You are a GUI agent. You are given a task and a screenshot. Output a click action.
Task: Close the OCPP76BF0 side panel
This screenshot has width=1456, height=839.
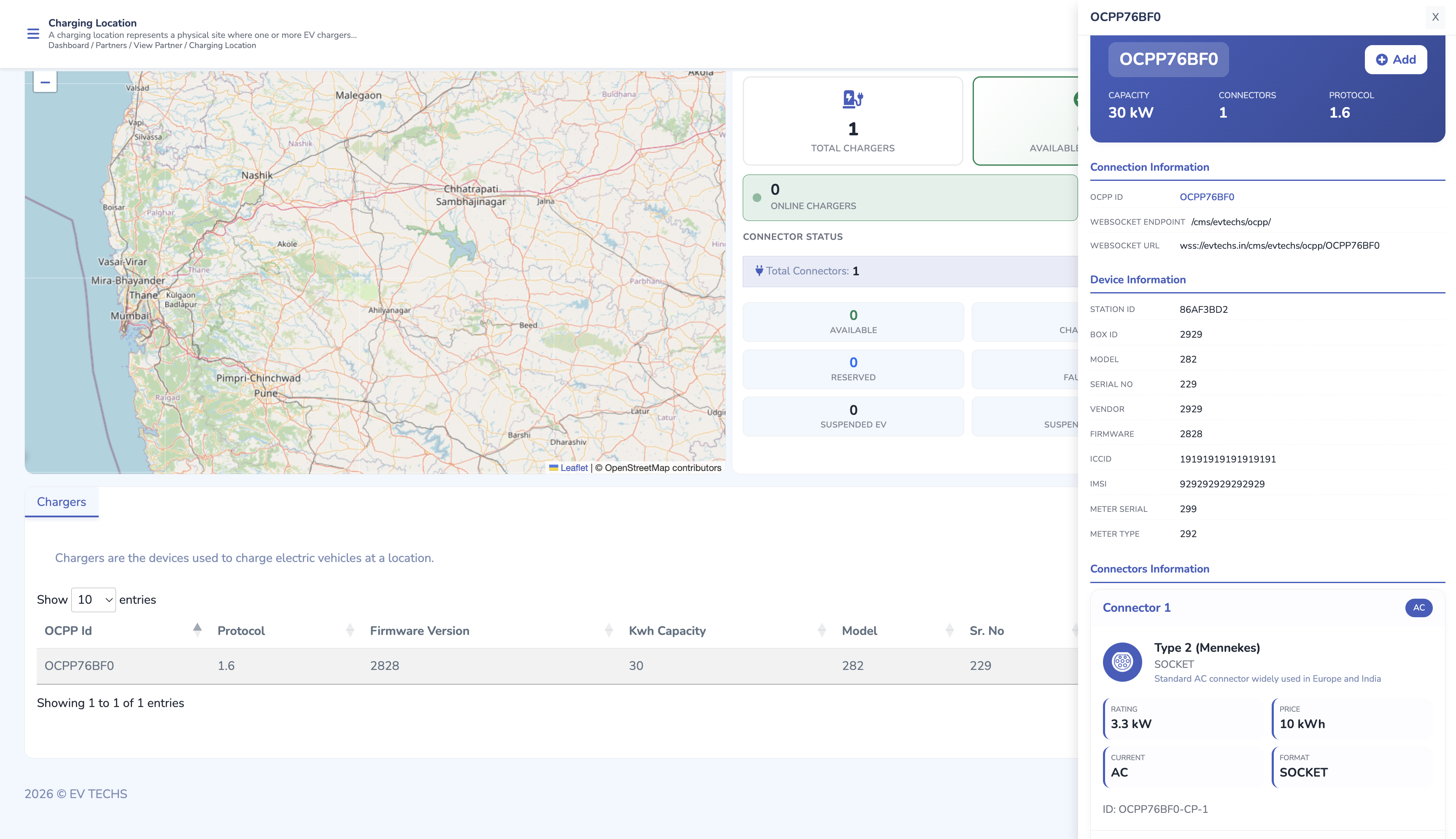click(x=1434, y=17)
